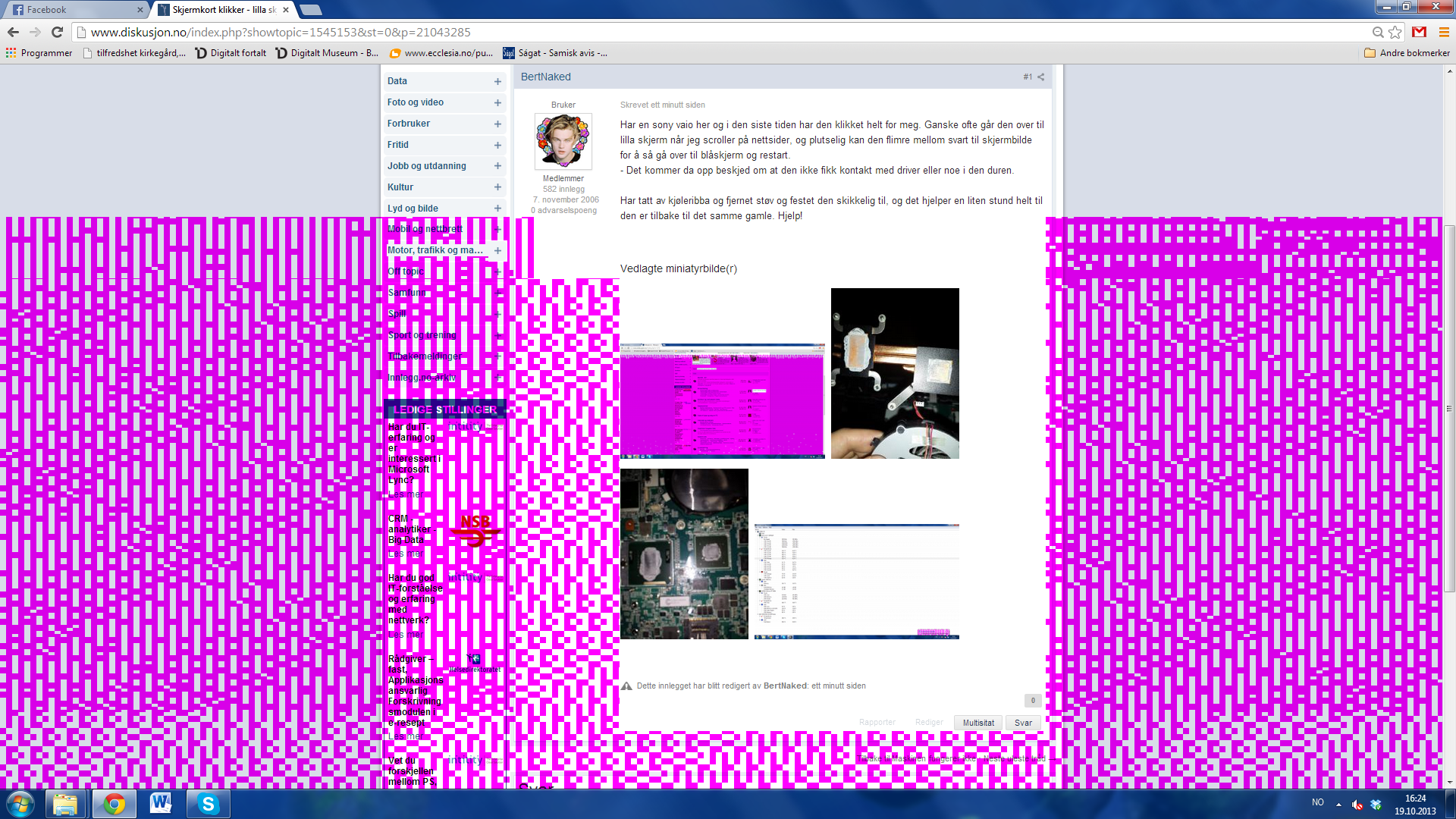
Task: Click the Chrome taskbar icon
Action: 114,804
